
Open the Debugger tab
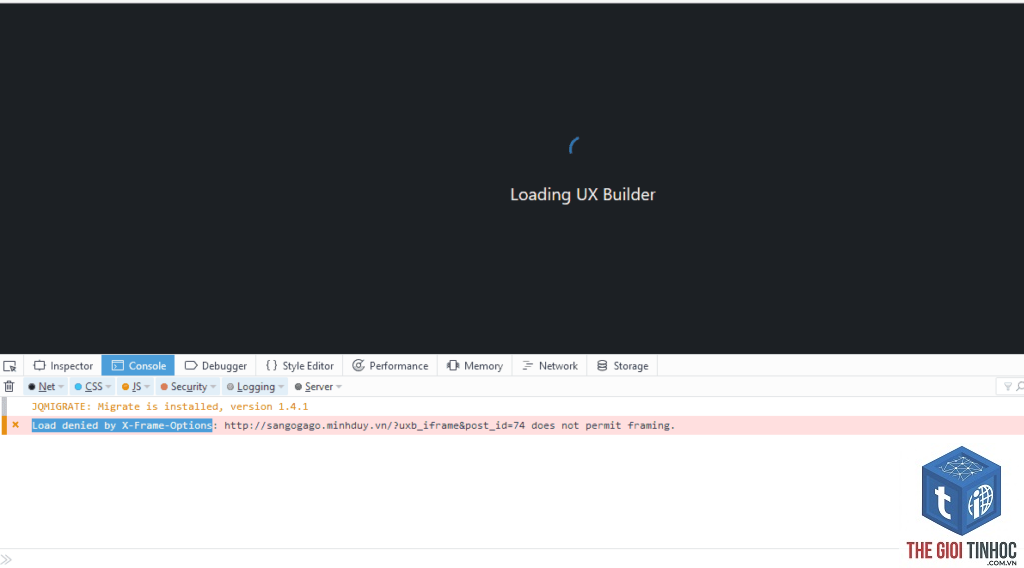216,366
